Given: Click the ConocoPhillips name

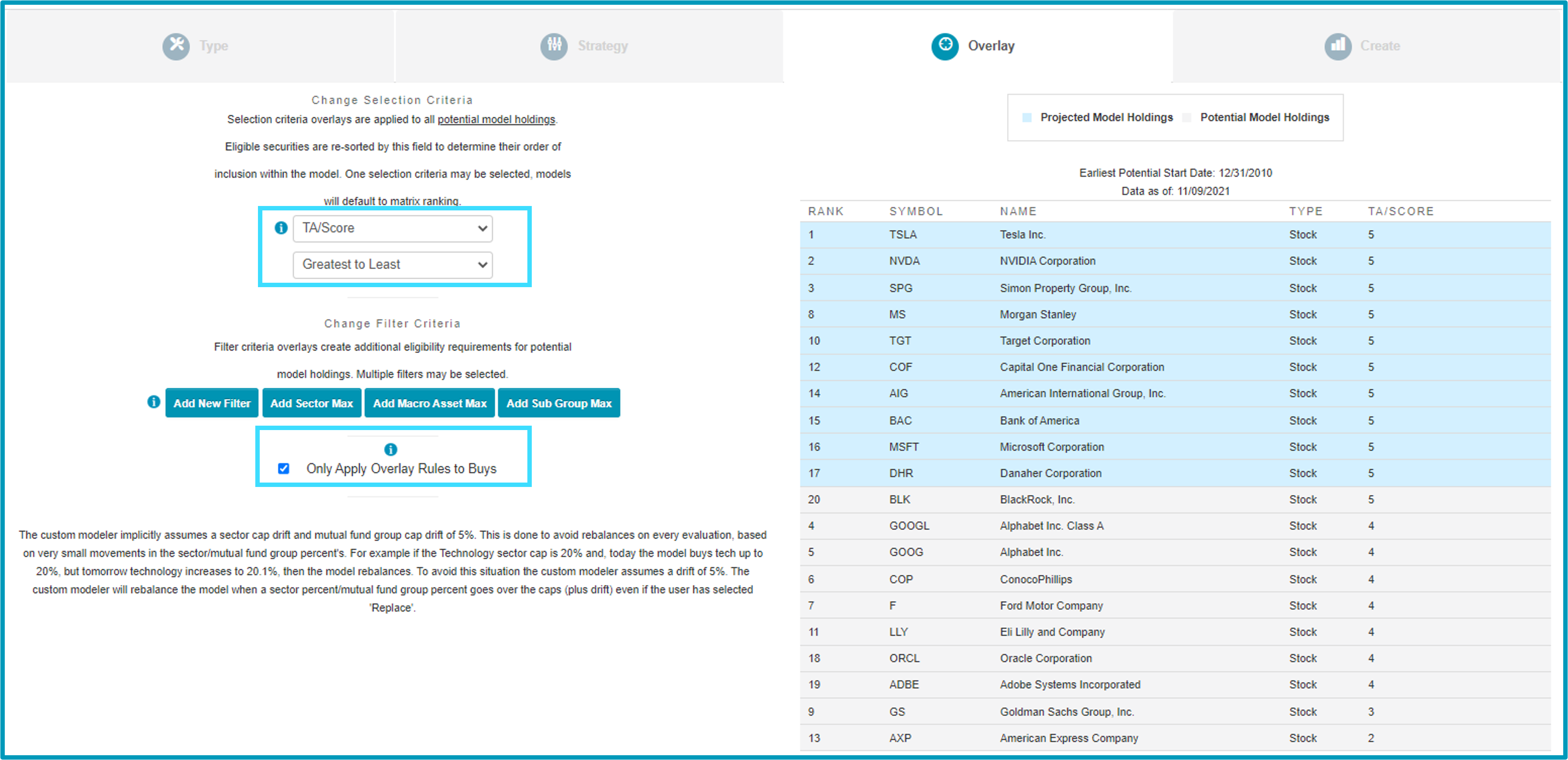Looking at the screenshot, I should (1035, 579).
